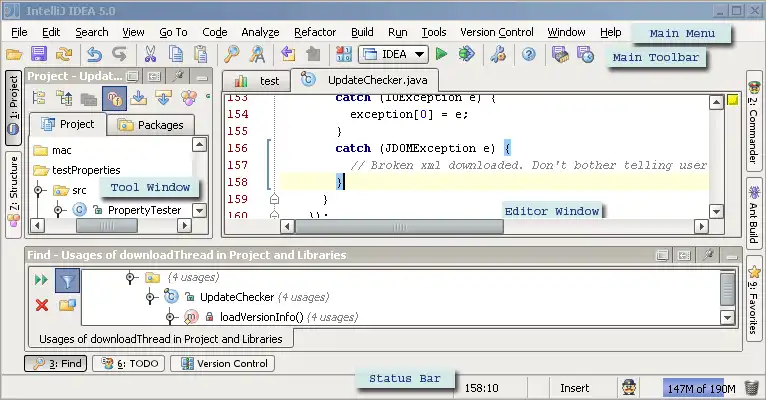This screenshot has height=400, width=766.
Task: Click the garbage collector trash icon
Action: pyautogui.click(x=751, y=388)
